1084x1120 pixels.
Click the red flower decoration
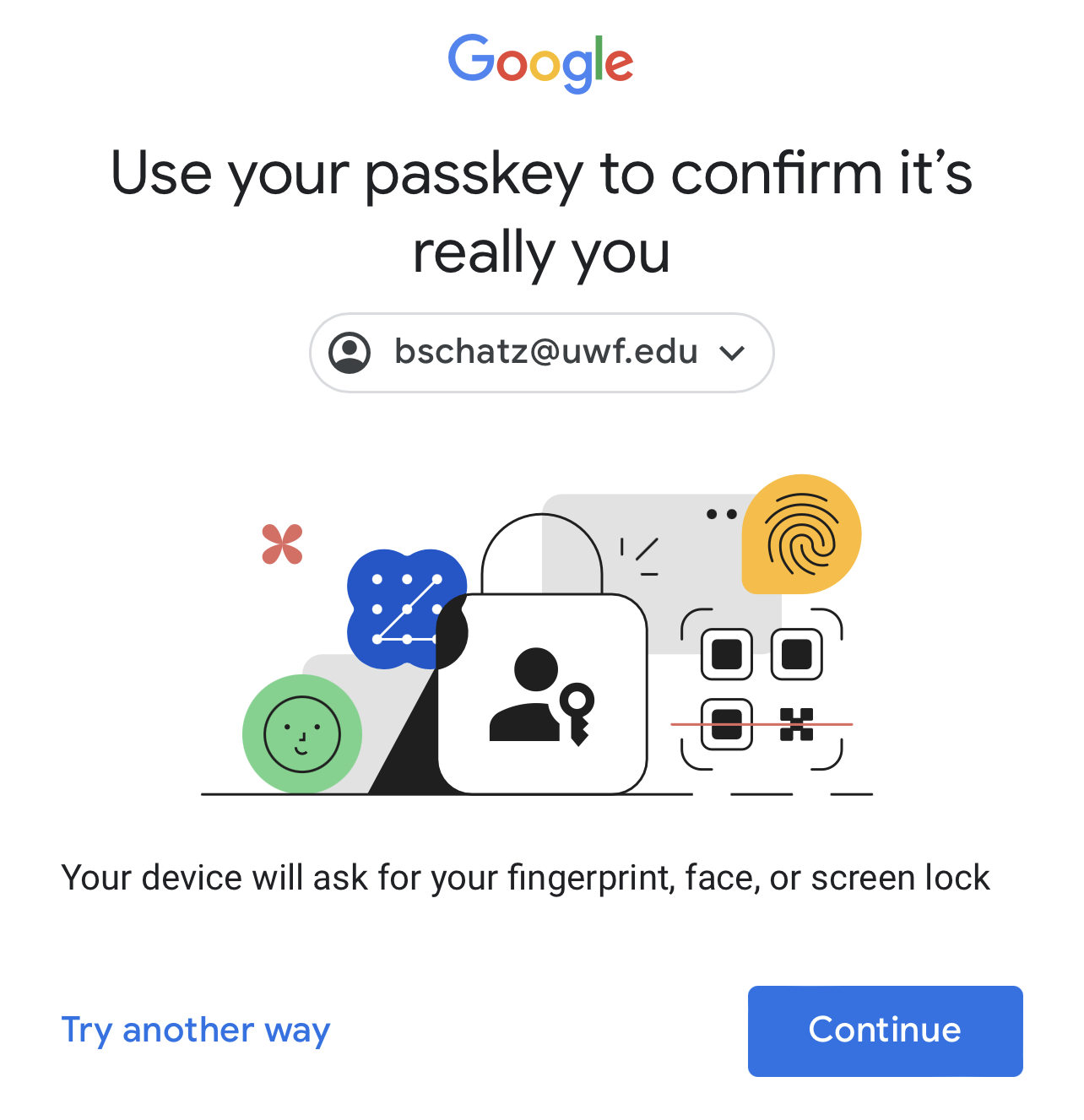pos(282,544)
